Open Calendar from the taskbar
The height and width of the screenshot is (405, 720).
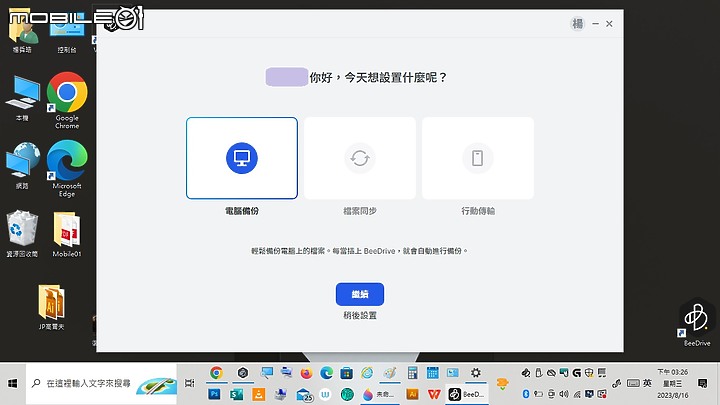click(x=432, y=373)
